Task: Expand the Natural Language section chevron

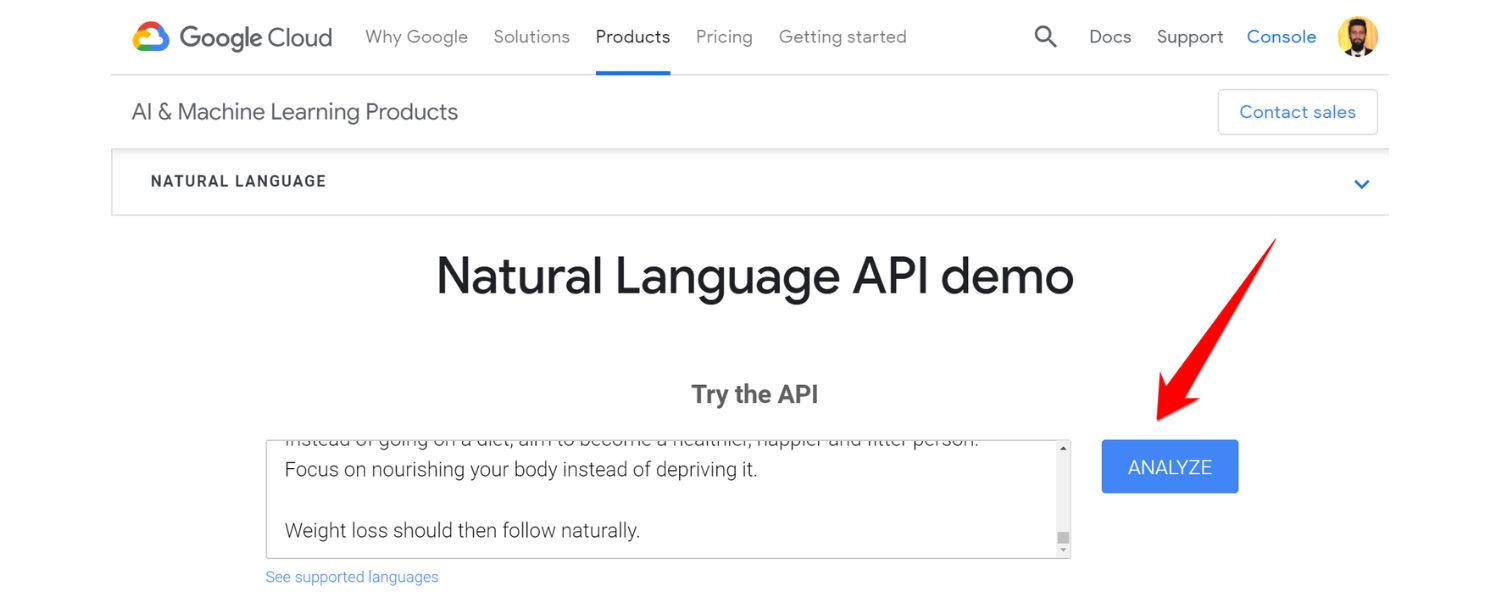Action: [1361, 184]
